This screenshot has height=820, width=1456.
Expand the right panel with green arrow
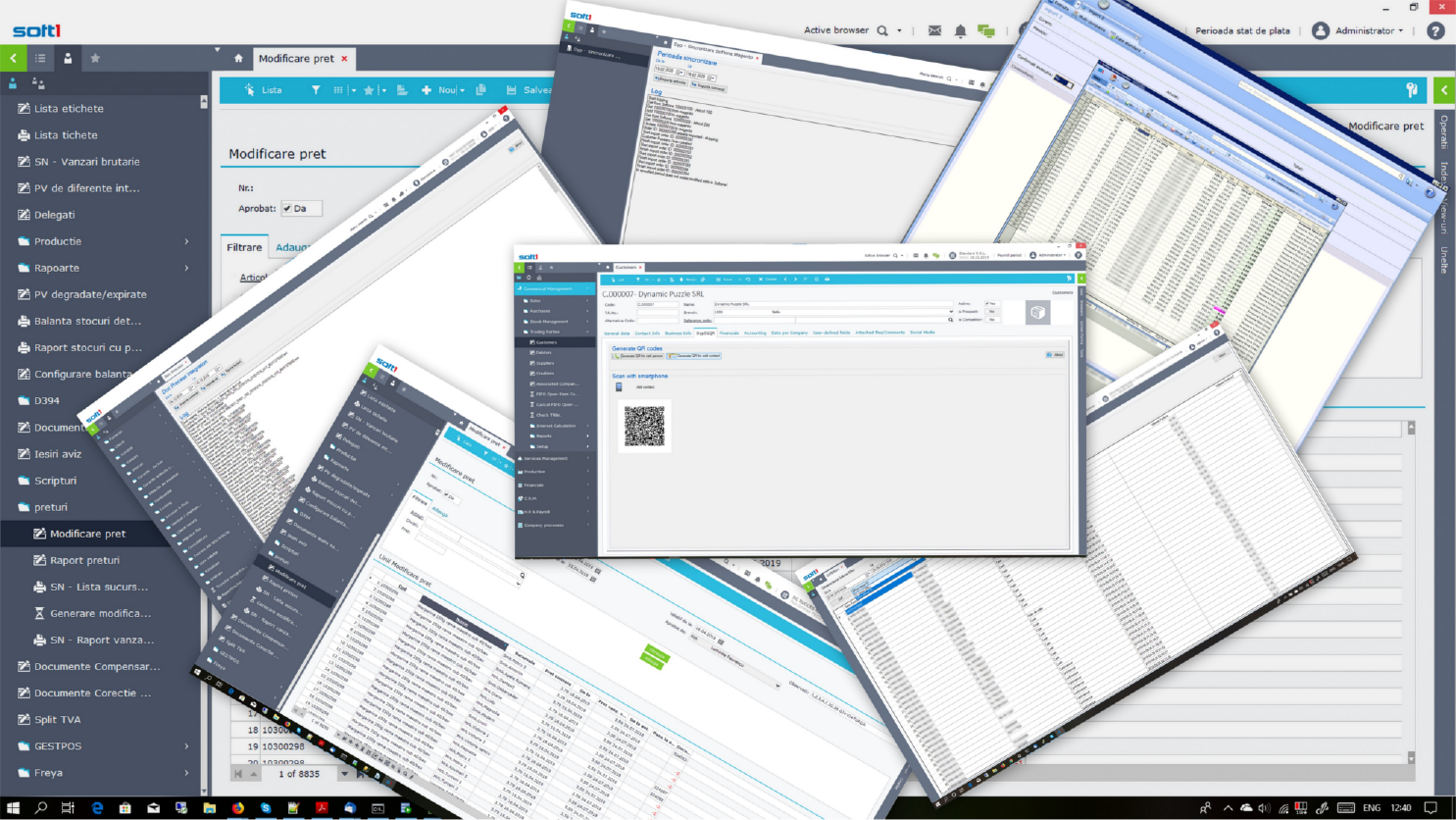tap(1444, 90)
